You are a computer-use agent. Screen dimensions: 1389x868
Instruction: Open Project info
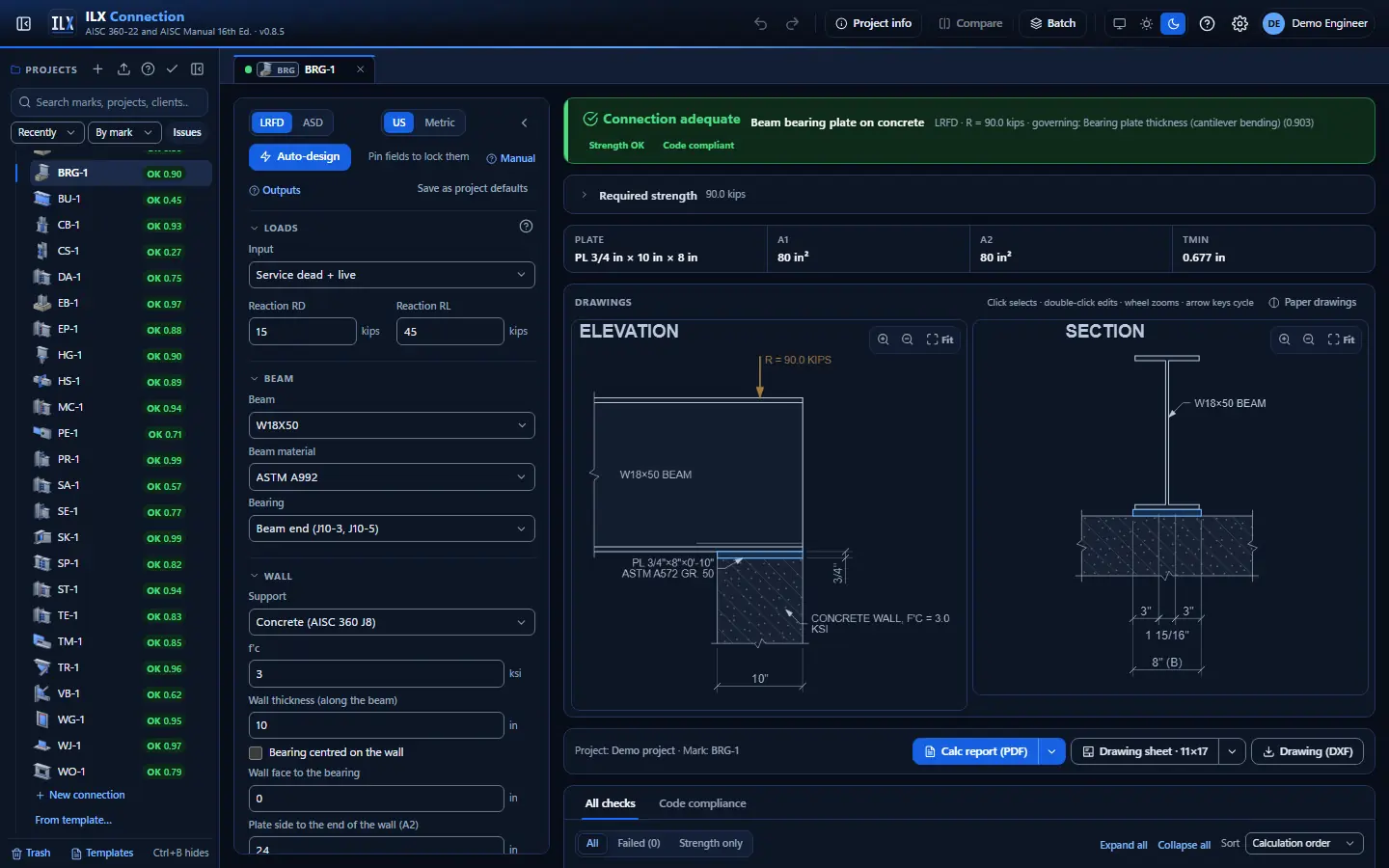tap(873, 23)
